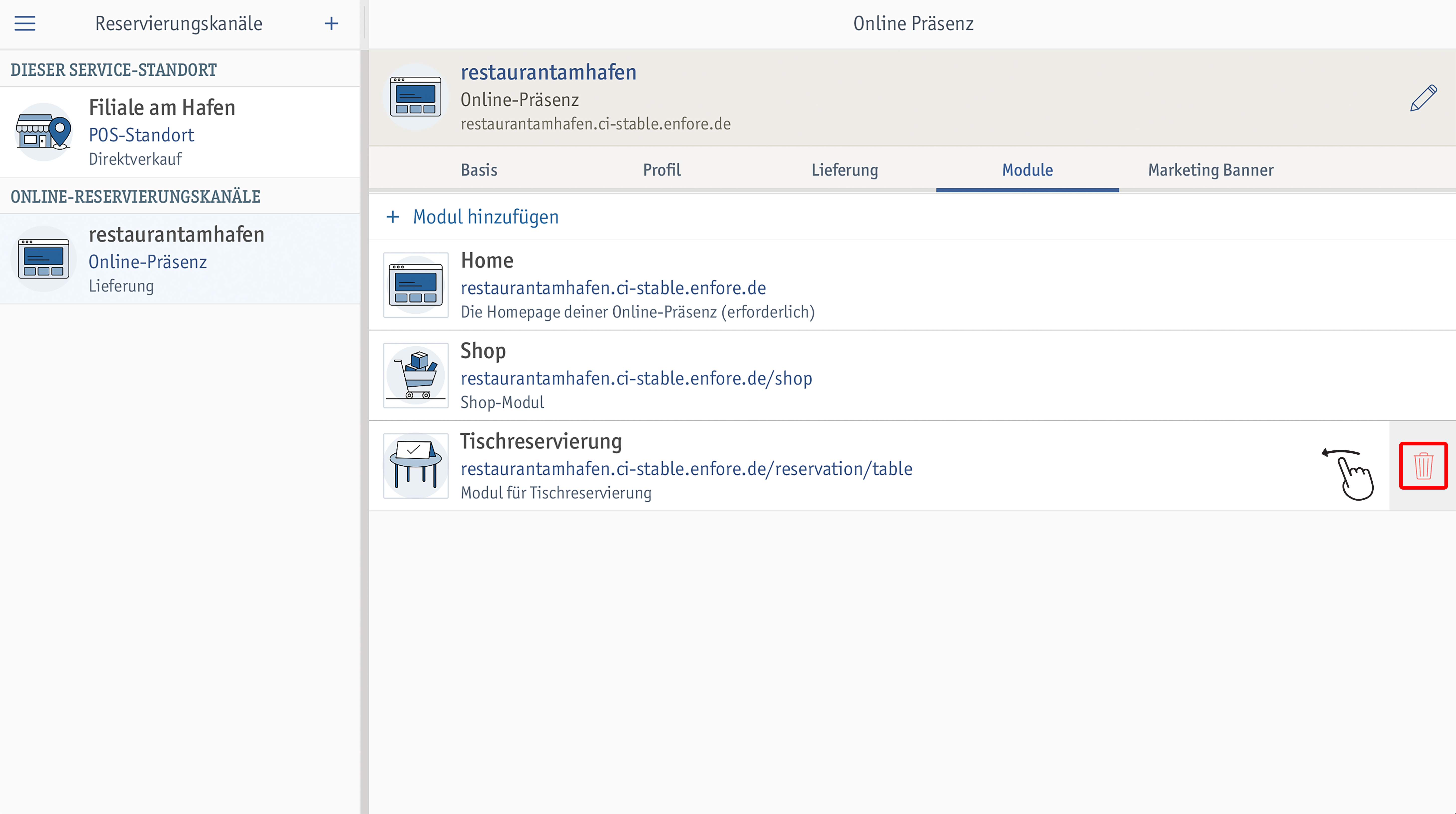
Task: Select Filiale am Hafen location
Action: (180, 132)
